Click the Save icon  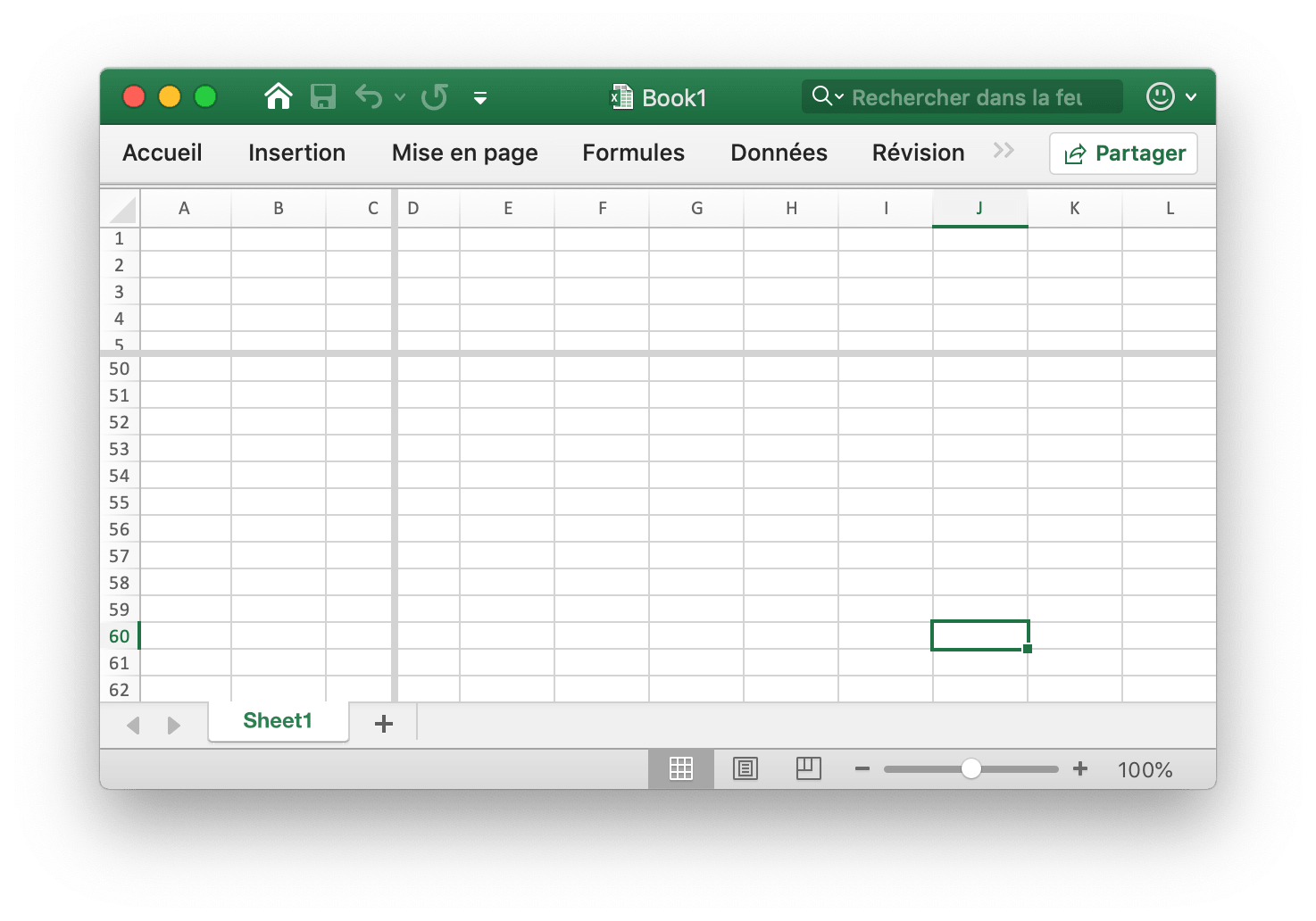[x=322, y=96]
